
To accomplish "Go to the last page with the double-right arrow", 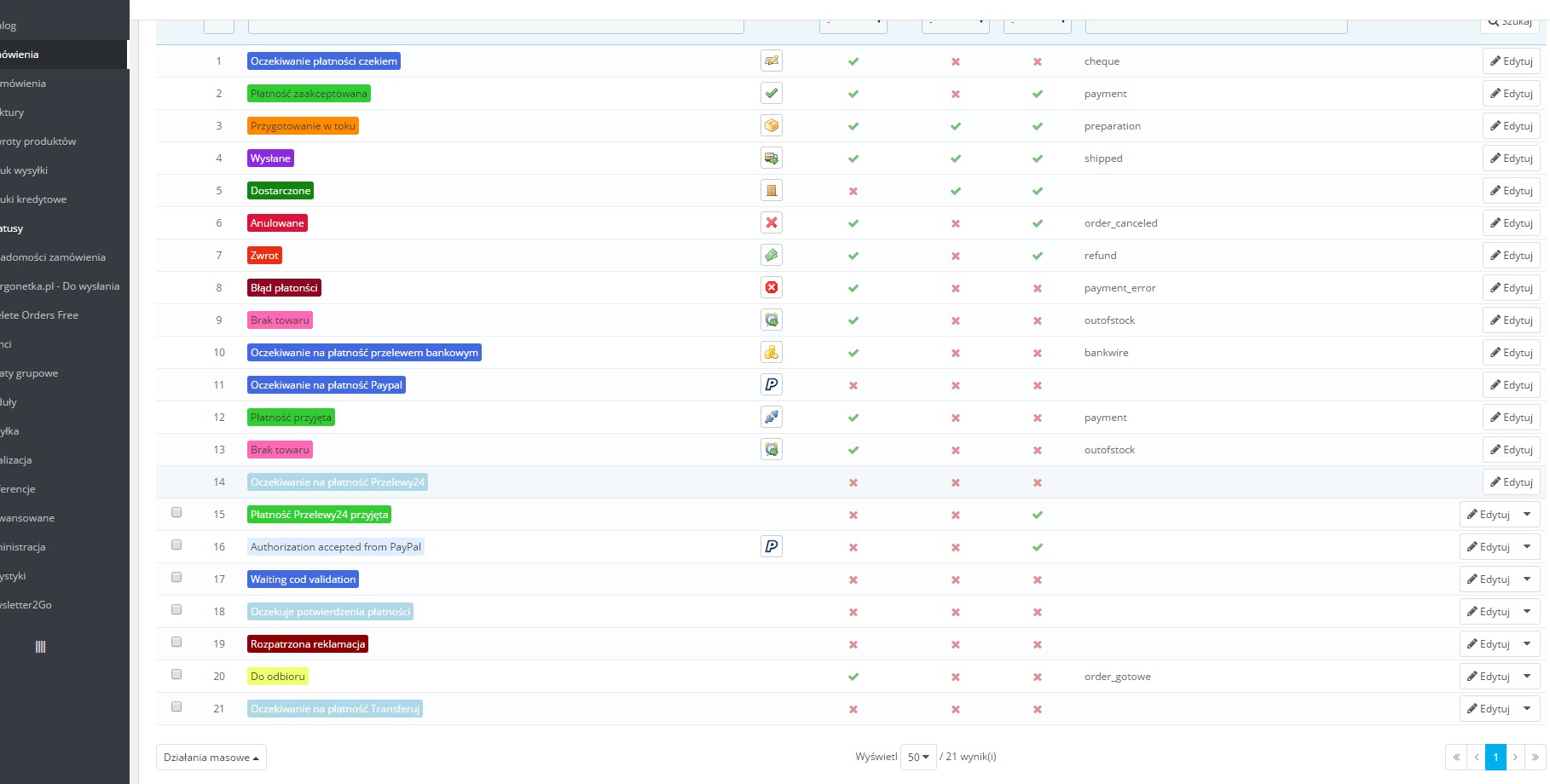I will coord(1536,757).
